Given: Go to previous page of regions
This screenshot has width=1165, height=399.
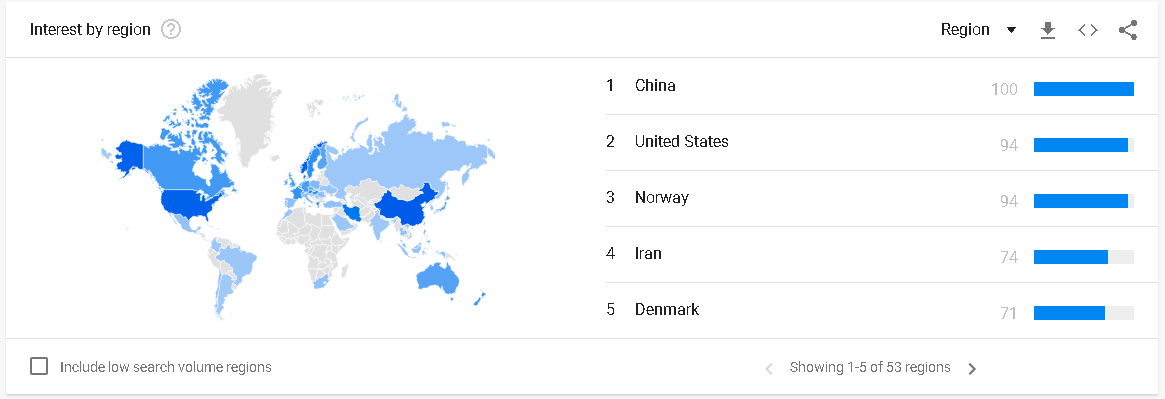Looking at the screenshot, I should [x=769, y=368].
